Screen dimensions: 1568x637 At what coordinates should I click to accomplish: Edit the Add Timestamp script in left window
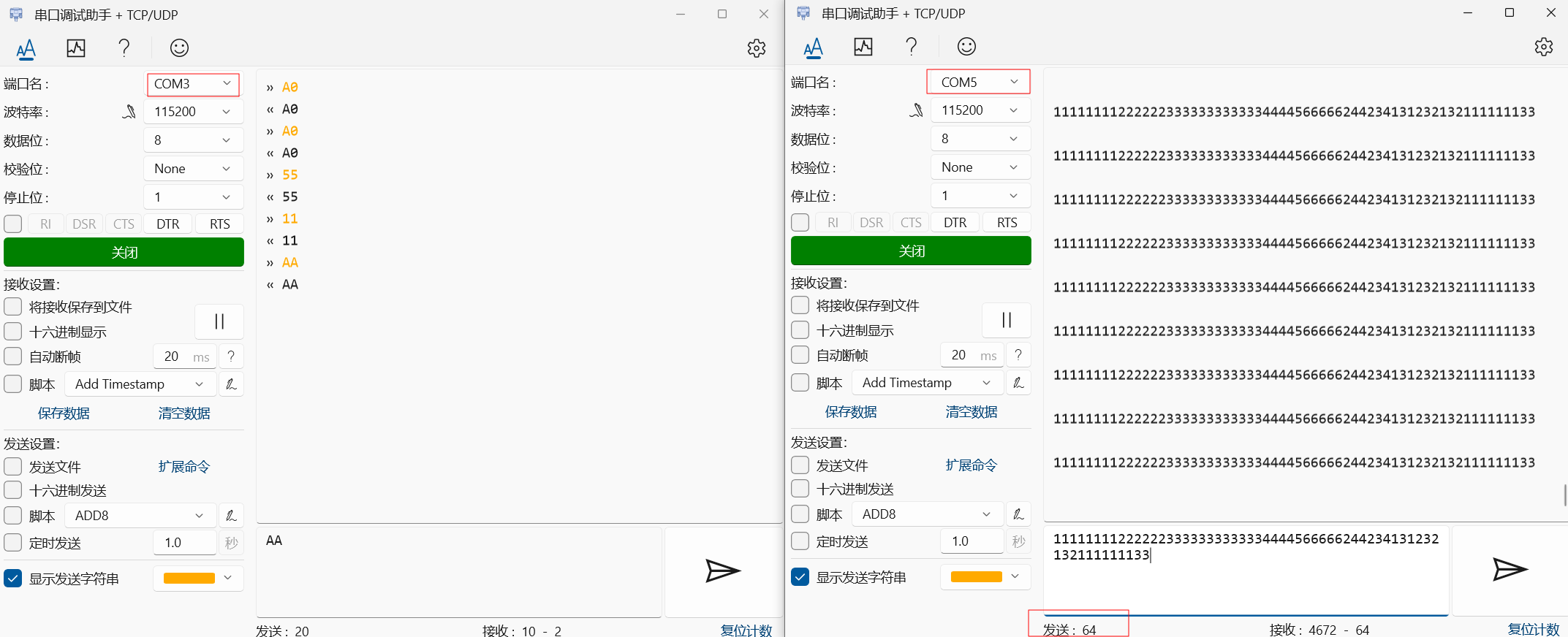pyautogui.click(x=231, y=384)
